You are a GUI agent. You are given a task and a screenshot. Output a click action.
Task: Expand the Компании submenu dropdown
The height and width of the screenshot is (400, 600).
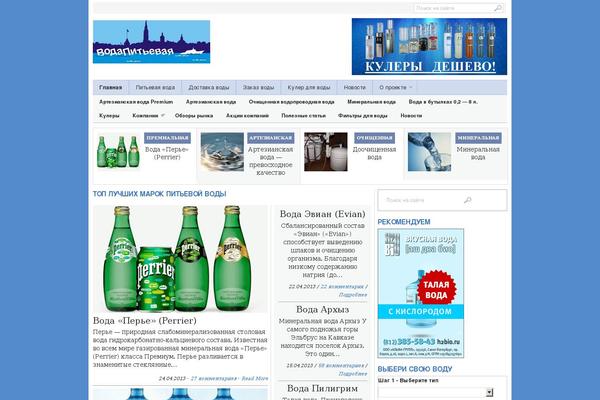(x=148, y=116)
